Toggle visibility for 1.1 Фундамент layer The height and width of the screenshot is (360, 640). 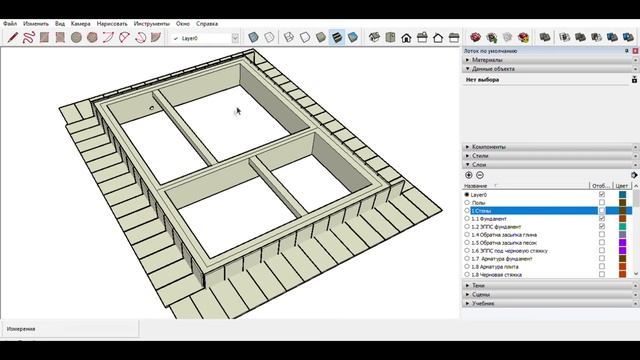pyautogui.click(x=602, y=218)
